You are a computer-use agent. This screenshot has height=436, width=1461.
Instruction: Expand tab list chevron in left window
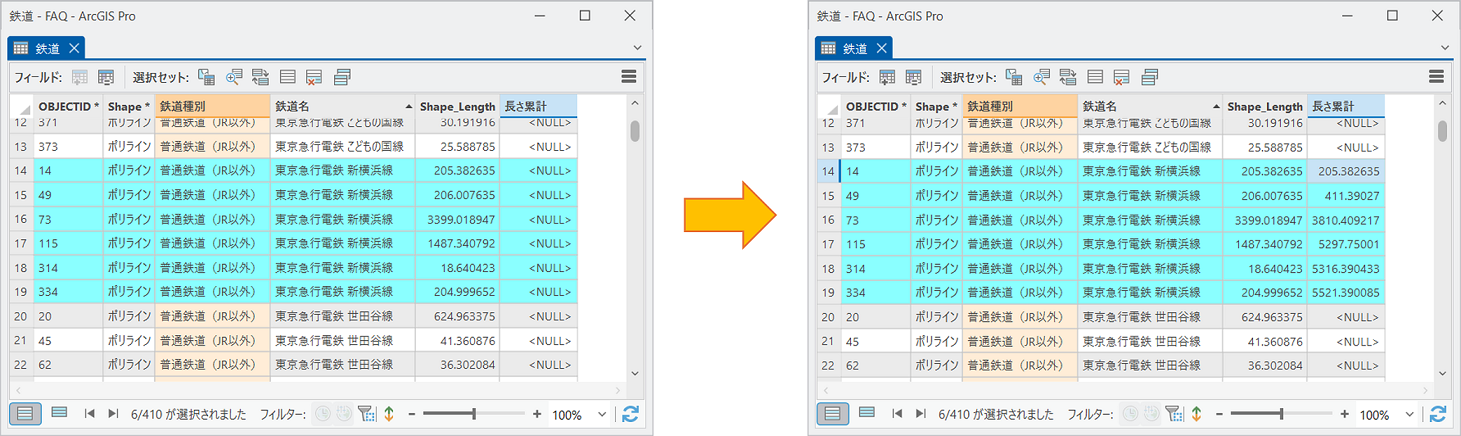pos(637,48)
